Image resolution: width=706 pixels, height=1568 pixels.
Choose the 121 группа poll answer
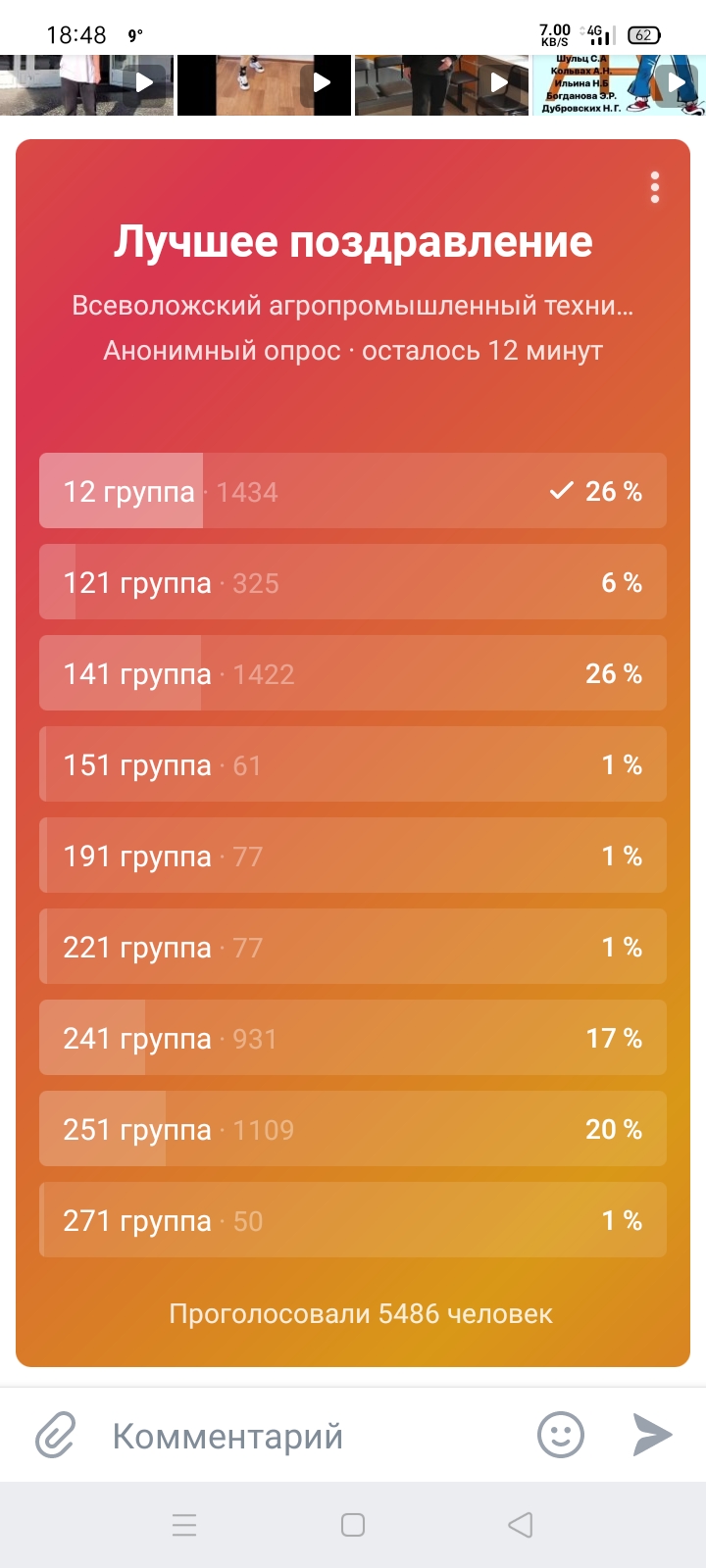pyautogui.click(x=353, y=582)
